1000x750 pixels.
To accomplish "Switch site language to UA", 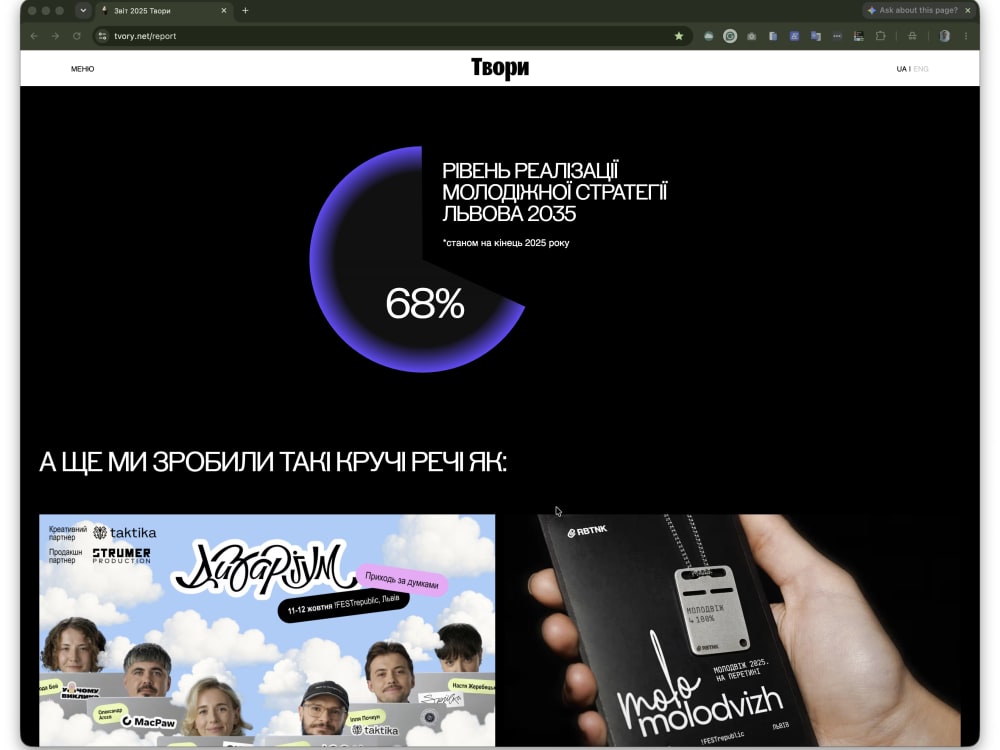I will click(901, 69).
